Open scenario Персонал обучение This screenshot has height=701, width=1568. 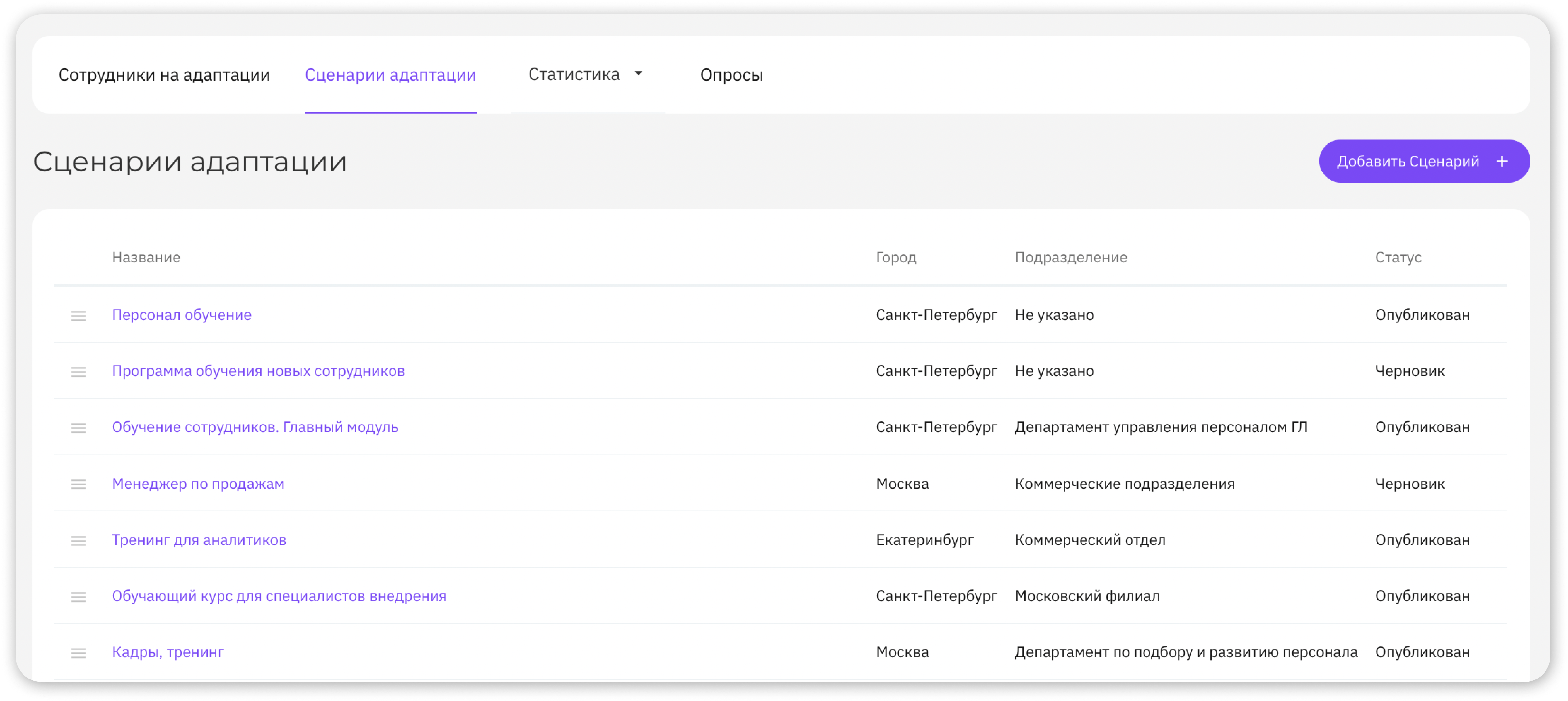coord(181,315)
